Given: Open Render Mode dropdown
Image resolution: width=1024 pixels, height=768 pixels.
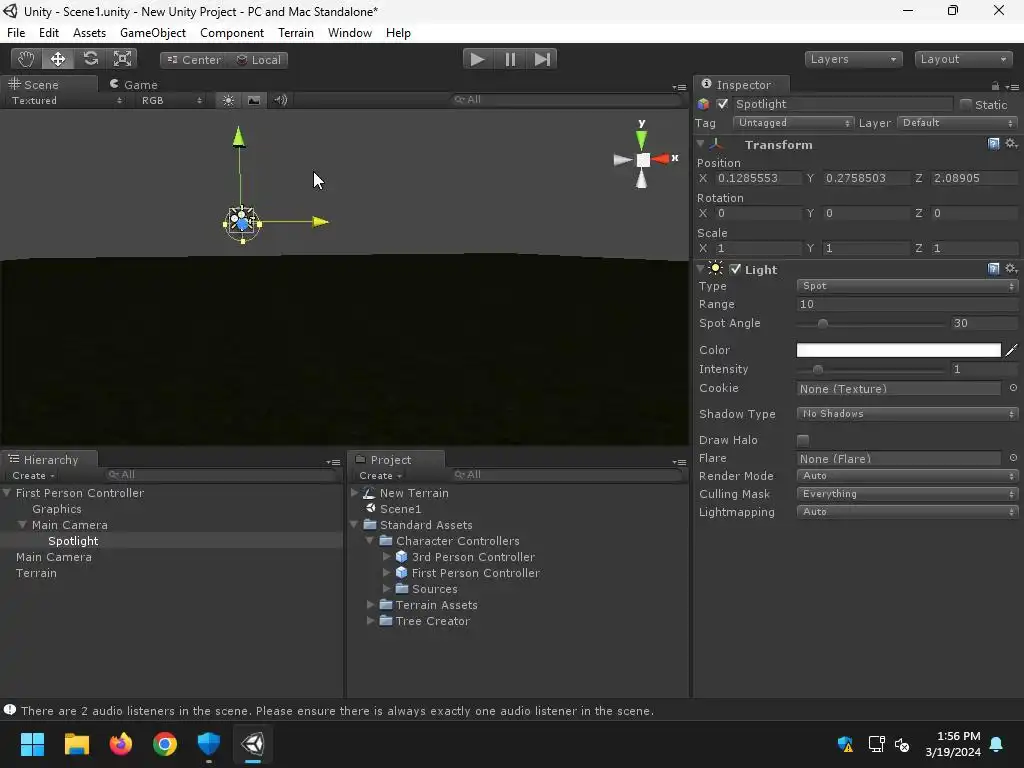Looking at the screenshot, I should (x=907, y=475).
